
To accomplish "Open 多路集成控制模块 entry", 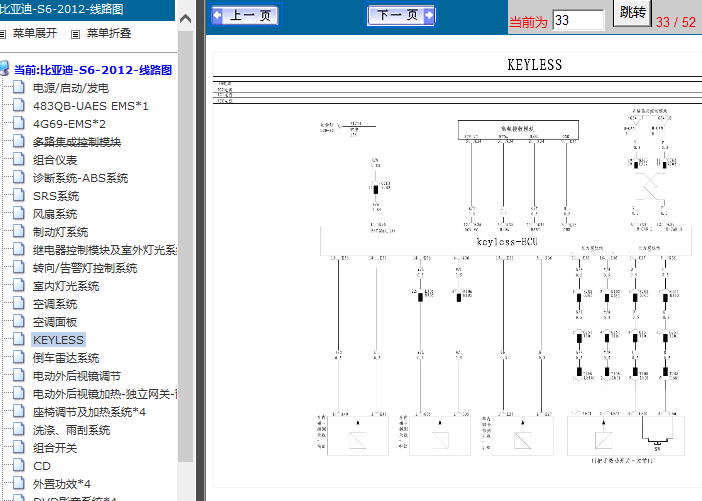I will click(x=77, y=142).
